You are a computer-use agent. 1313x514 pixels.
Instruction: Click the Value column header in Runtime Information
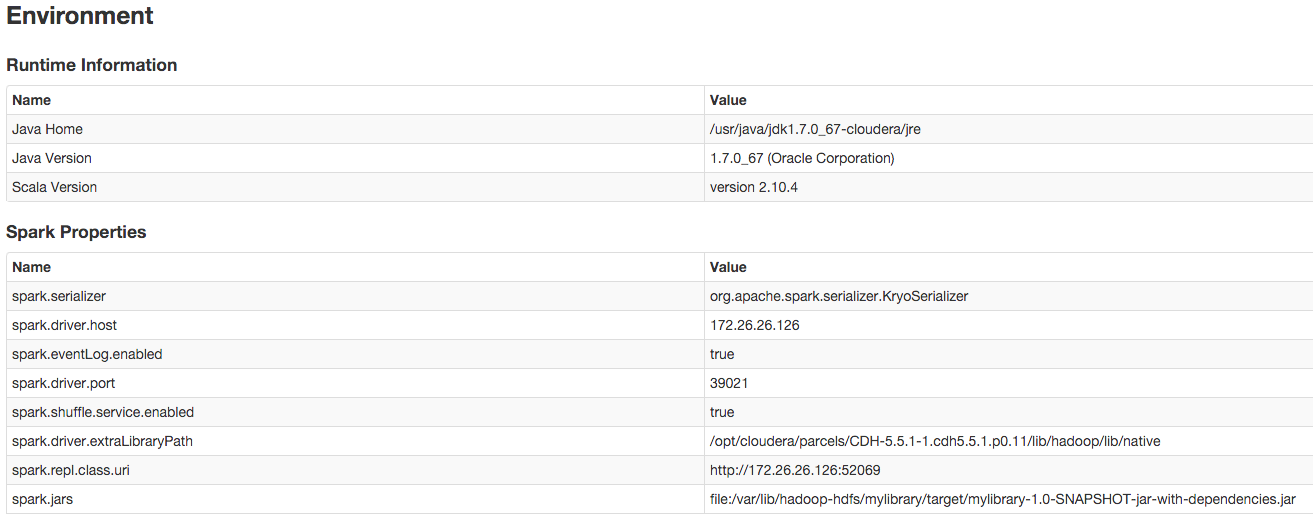tap(728, 100)
